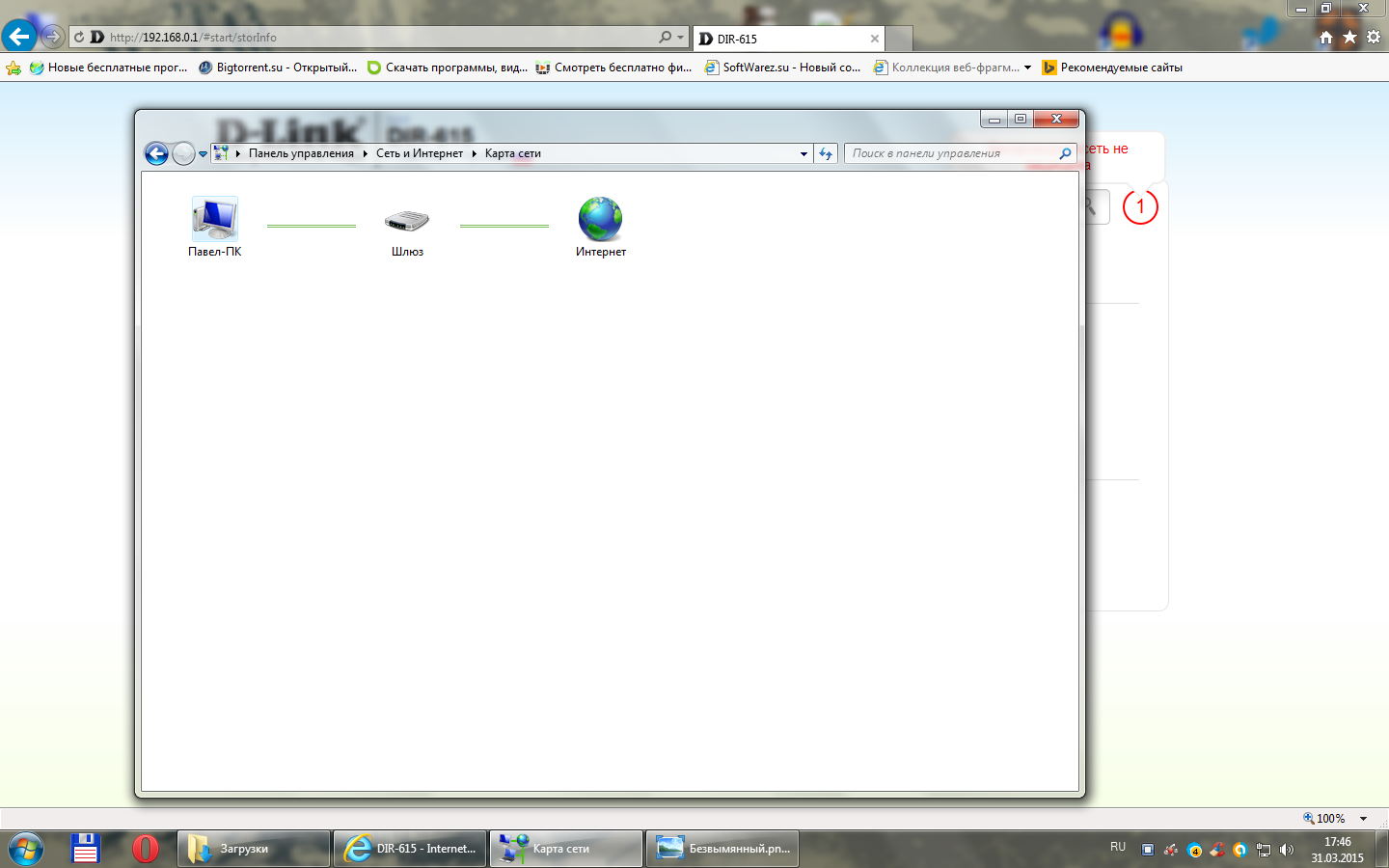The width and height of the screenshot is (1389, 868).
Task: Open the network connection tray icon
Action: tap(1264, 850)
